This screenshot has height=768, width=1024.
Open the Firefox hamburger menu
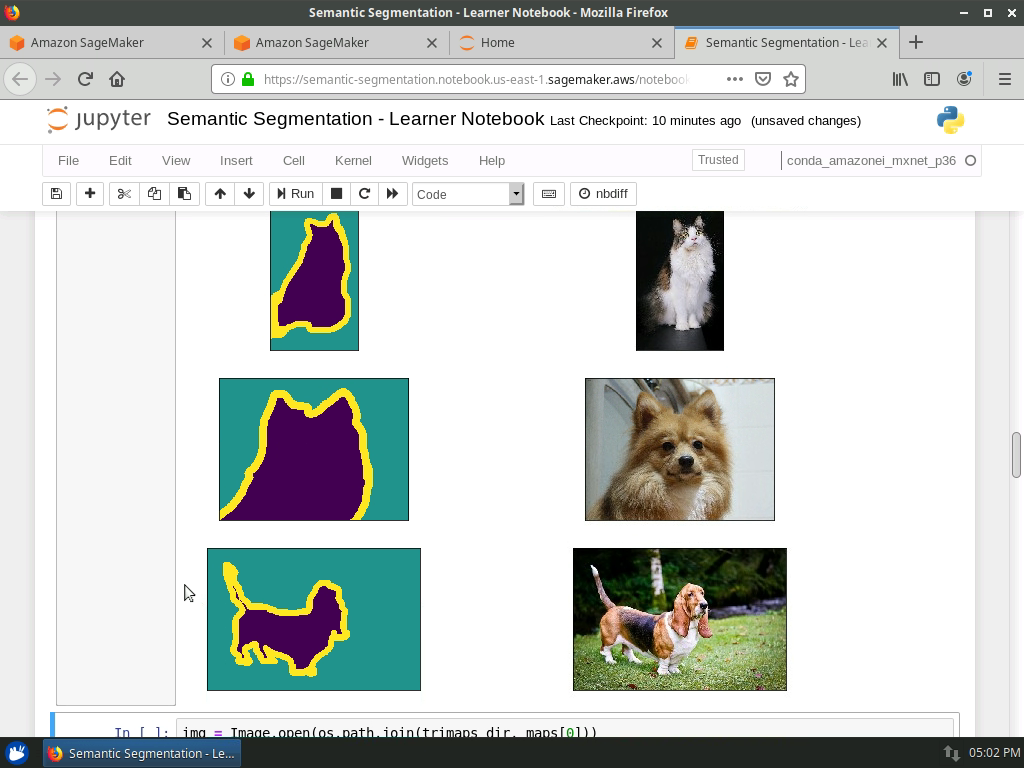[1005, 79]
